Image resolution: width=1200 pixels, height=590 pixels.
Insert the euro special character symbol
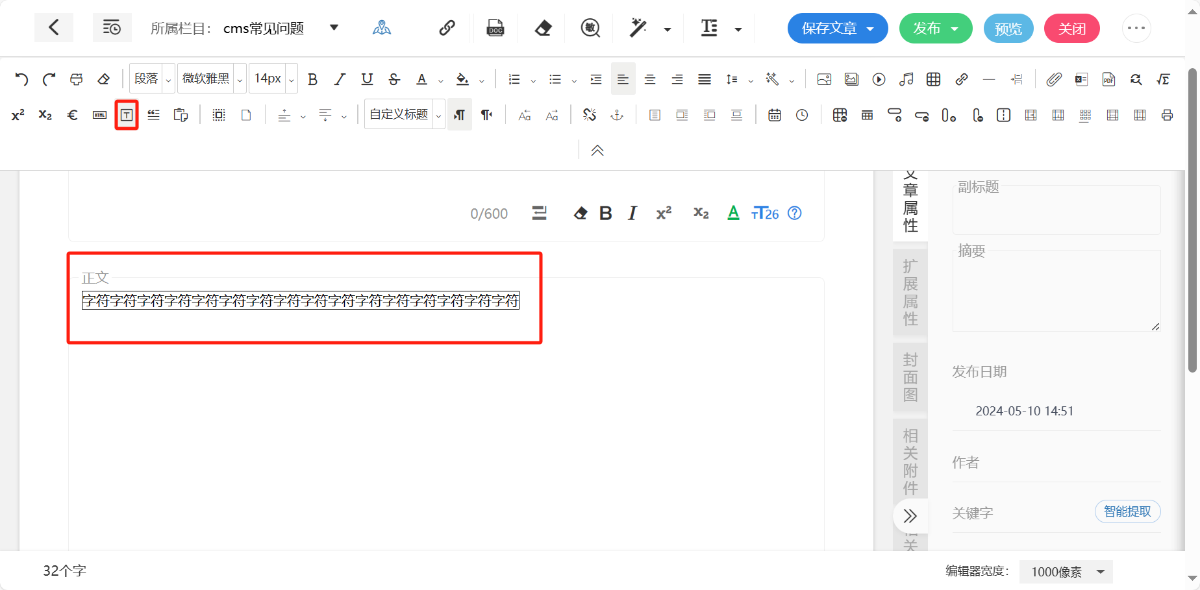coord(72,115)
